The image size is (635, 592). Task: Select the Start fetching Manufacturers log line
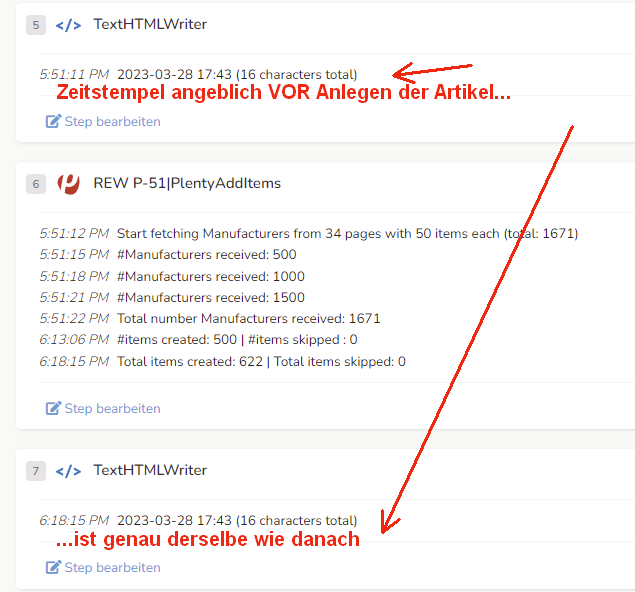309,234
